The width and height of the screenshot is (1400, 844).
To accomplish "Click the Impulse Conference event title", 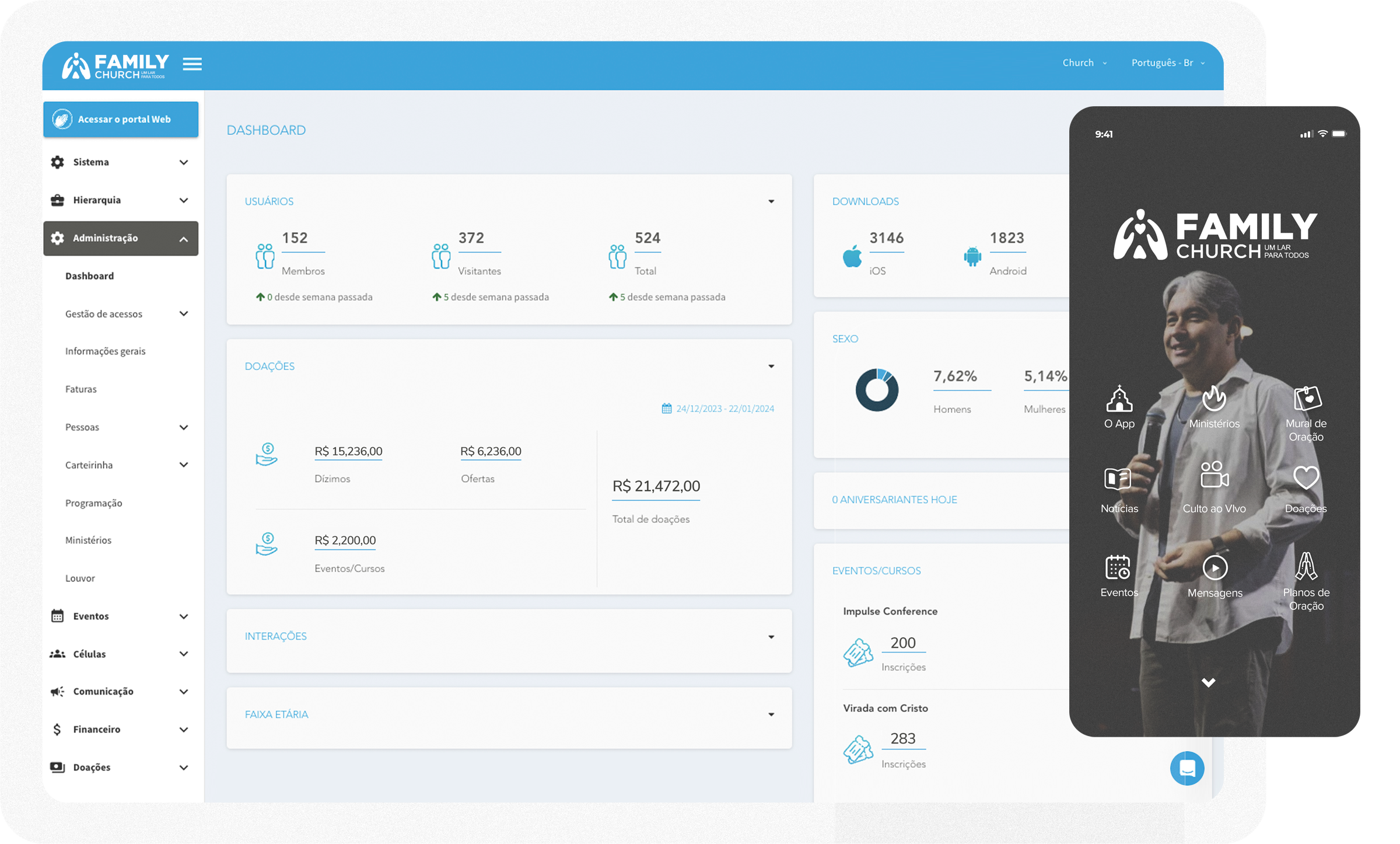I will (x=890, y=611).
